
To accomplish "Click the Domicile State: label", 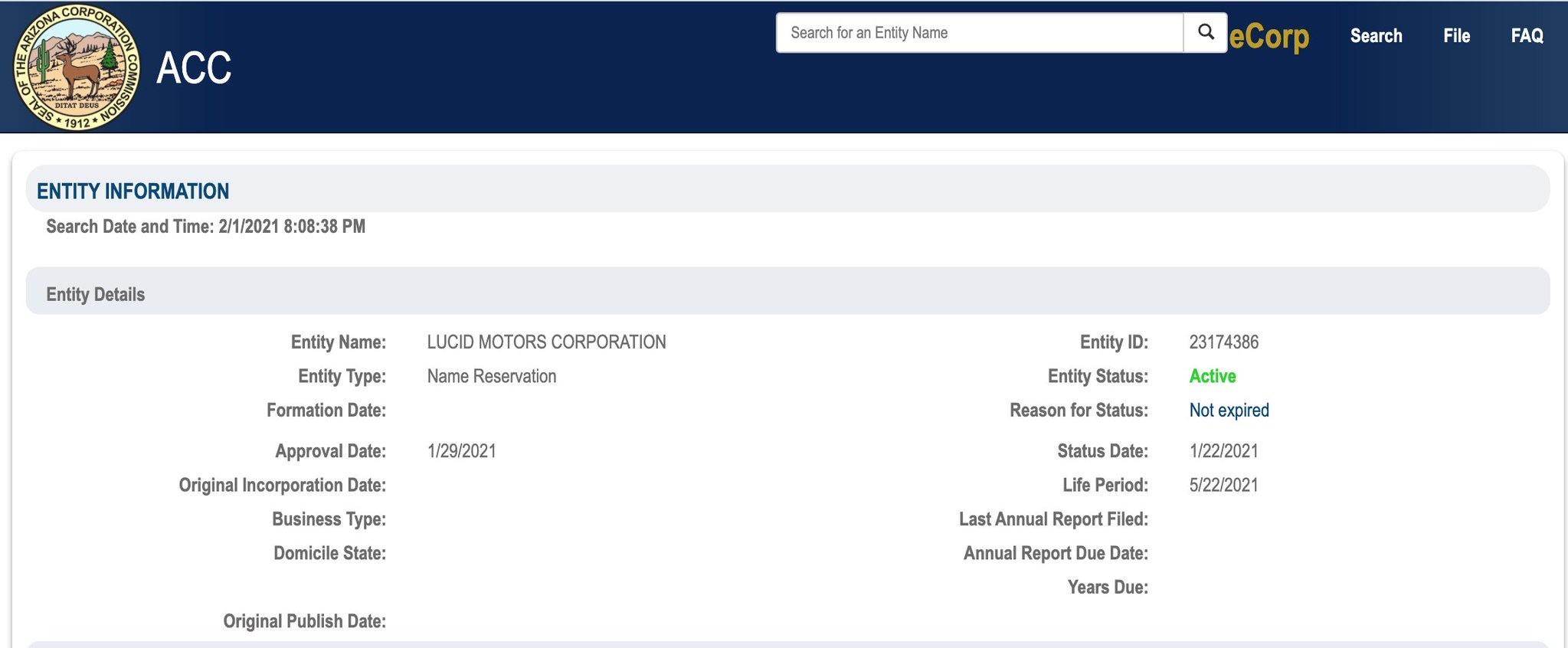I will (329, 553).
